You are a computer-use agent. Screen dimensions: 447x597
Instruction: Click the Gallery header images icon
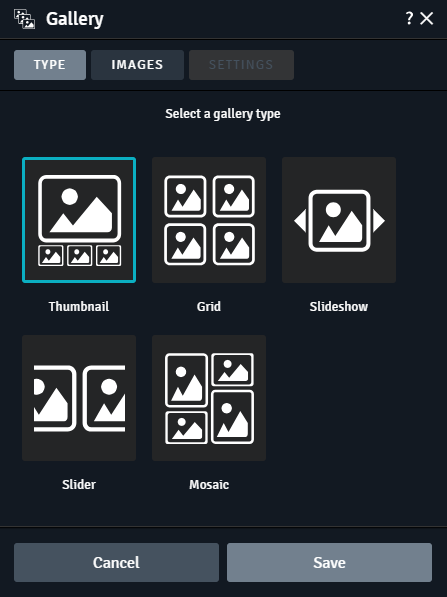pos(25,19)
